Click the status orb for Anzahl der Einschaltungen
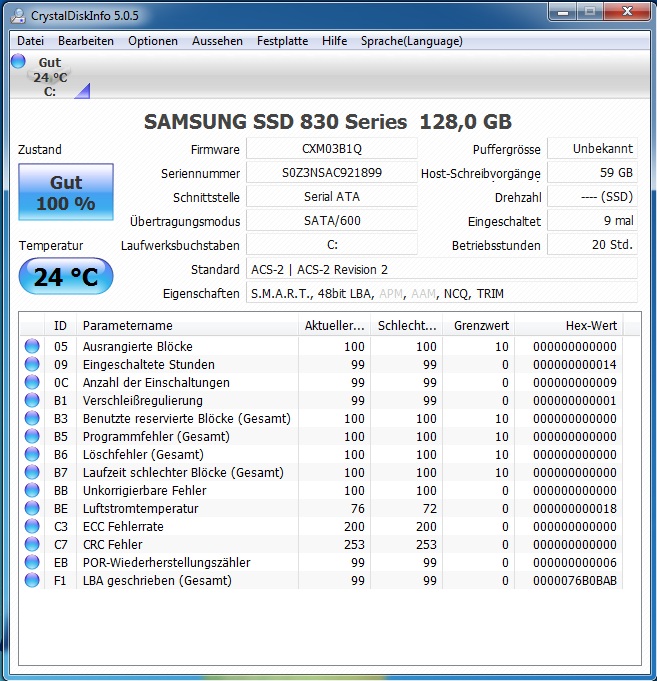This screenshot has height=681, width=657. pos(32,382)
